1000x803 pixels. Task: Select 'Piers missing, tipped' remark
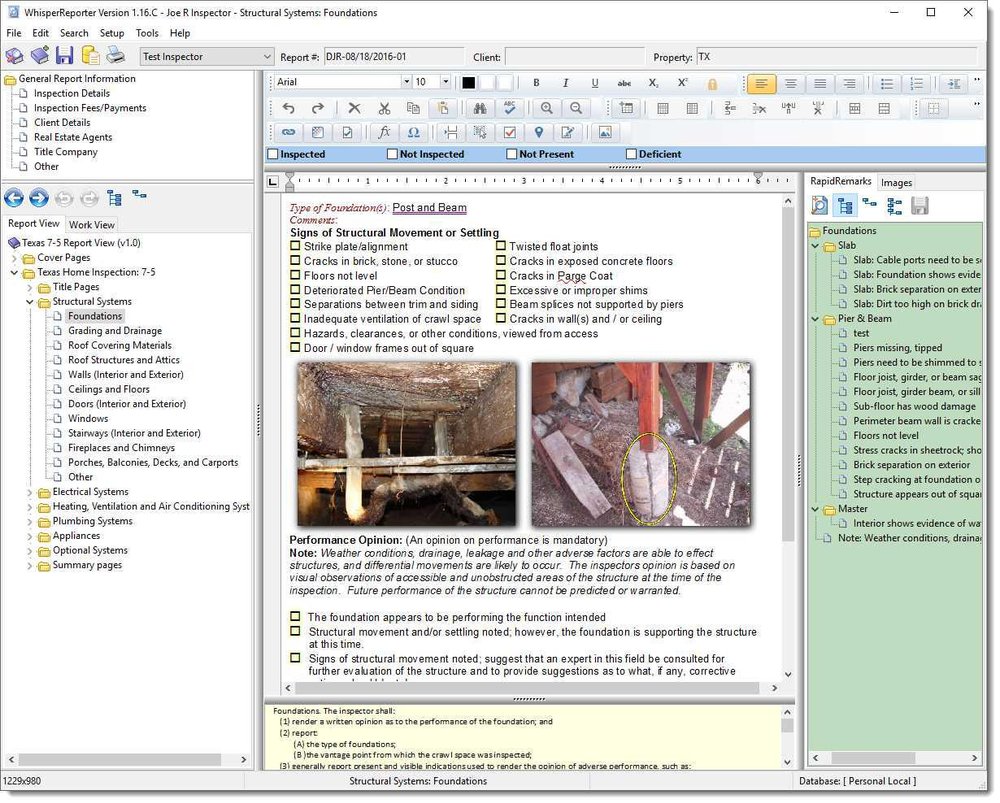click(x=897, y=348)
